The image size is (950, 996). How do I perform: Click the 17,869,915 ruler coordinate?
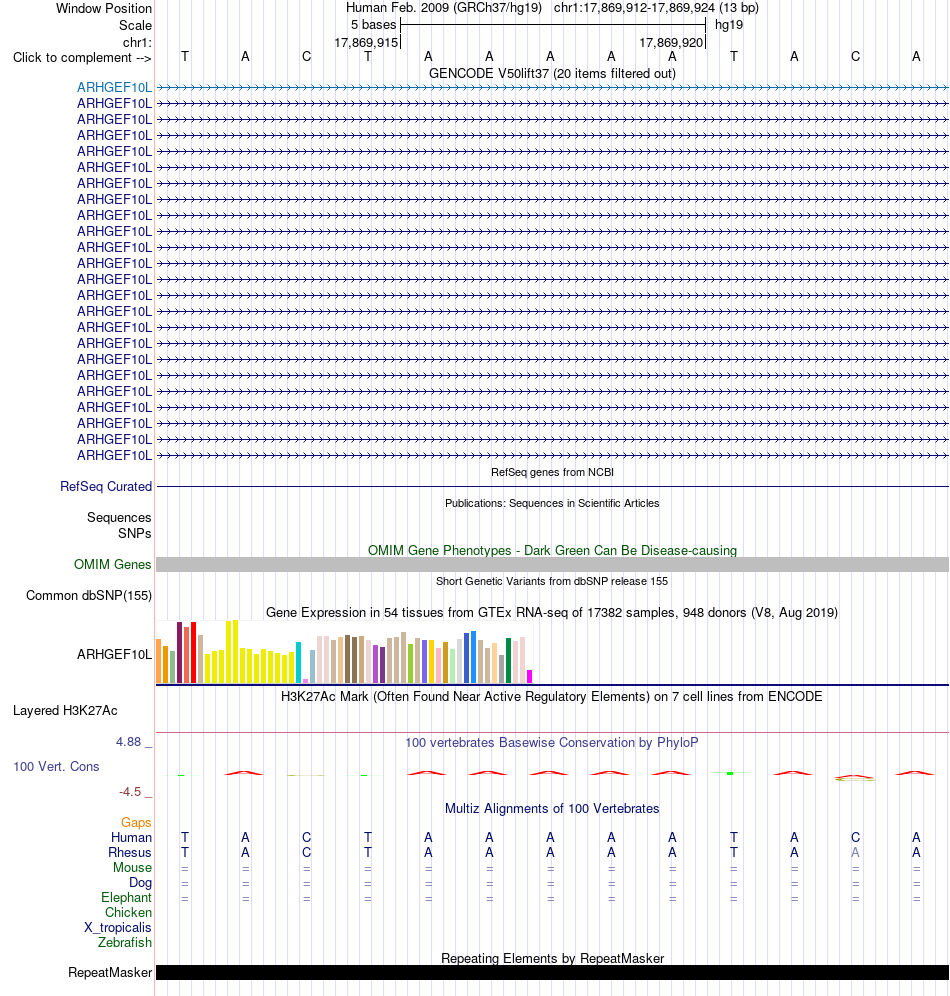[366, 43]
